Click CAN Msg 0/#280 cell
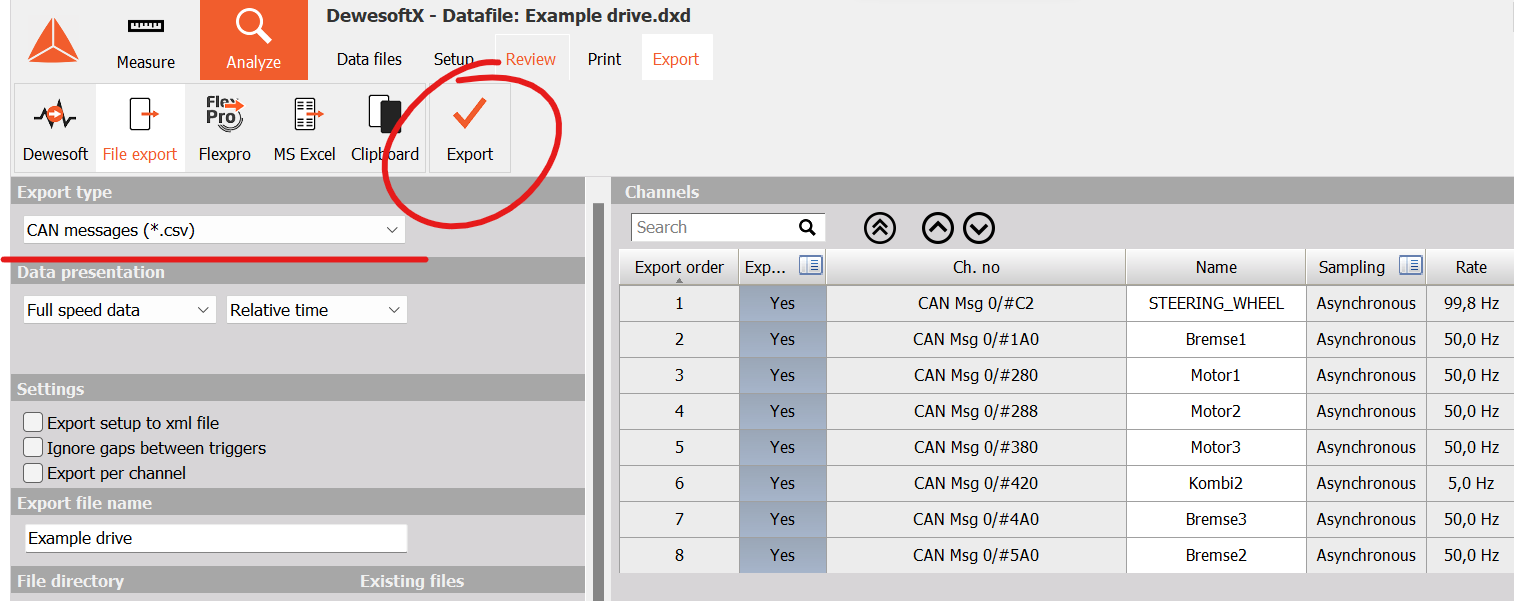 coord(976,375)
